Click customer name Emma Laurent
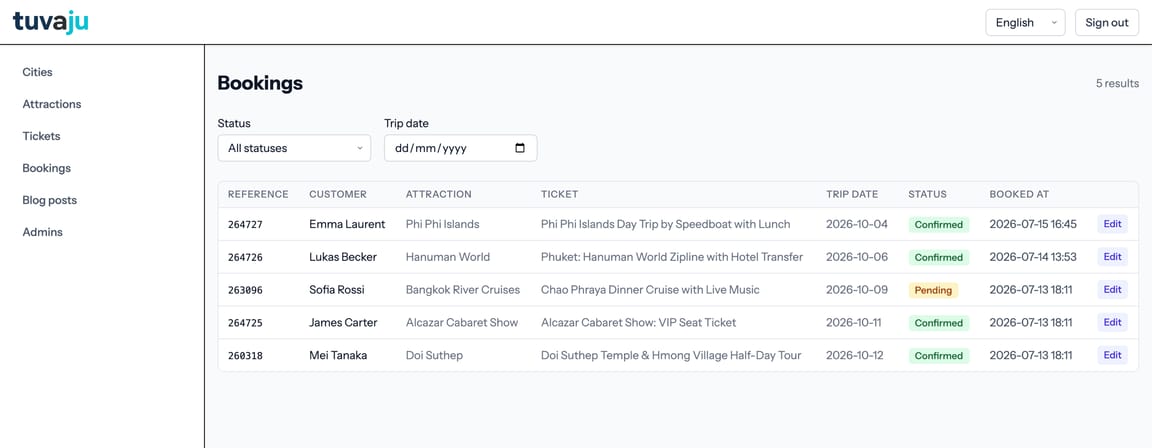 tap(347, 224)
